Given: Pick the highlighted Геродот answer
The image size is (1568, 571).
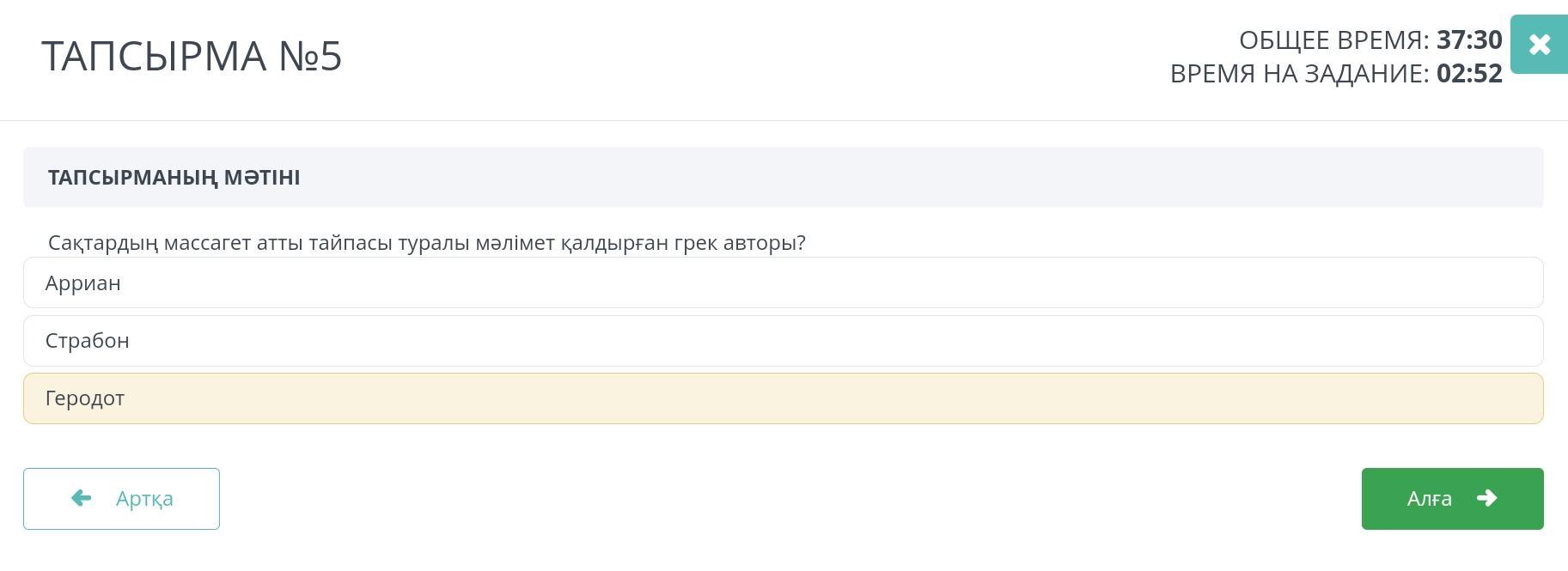Looking at the screenshot, I should [x=85, y=398].
